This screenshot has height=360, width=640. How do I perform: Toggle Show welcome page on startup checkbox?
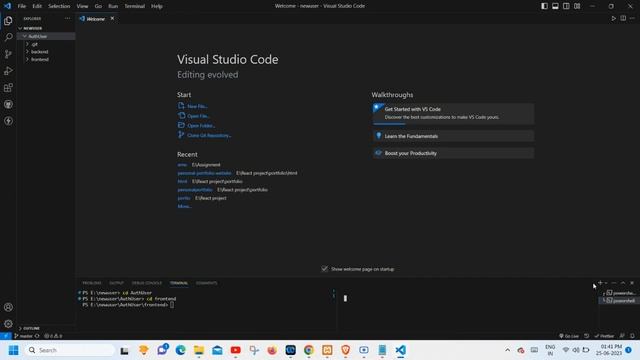(x=324, y=269)
